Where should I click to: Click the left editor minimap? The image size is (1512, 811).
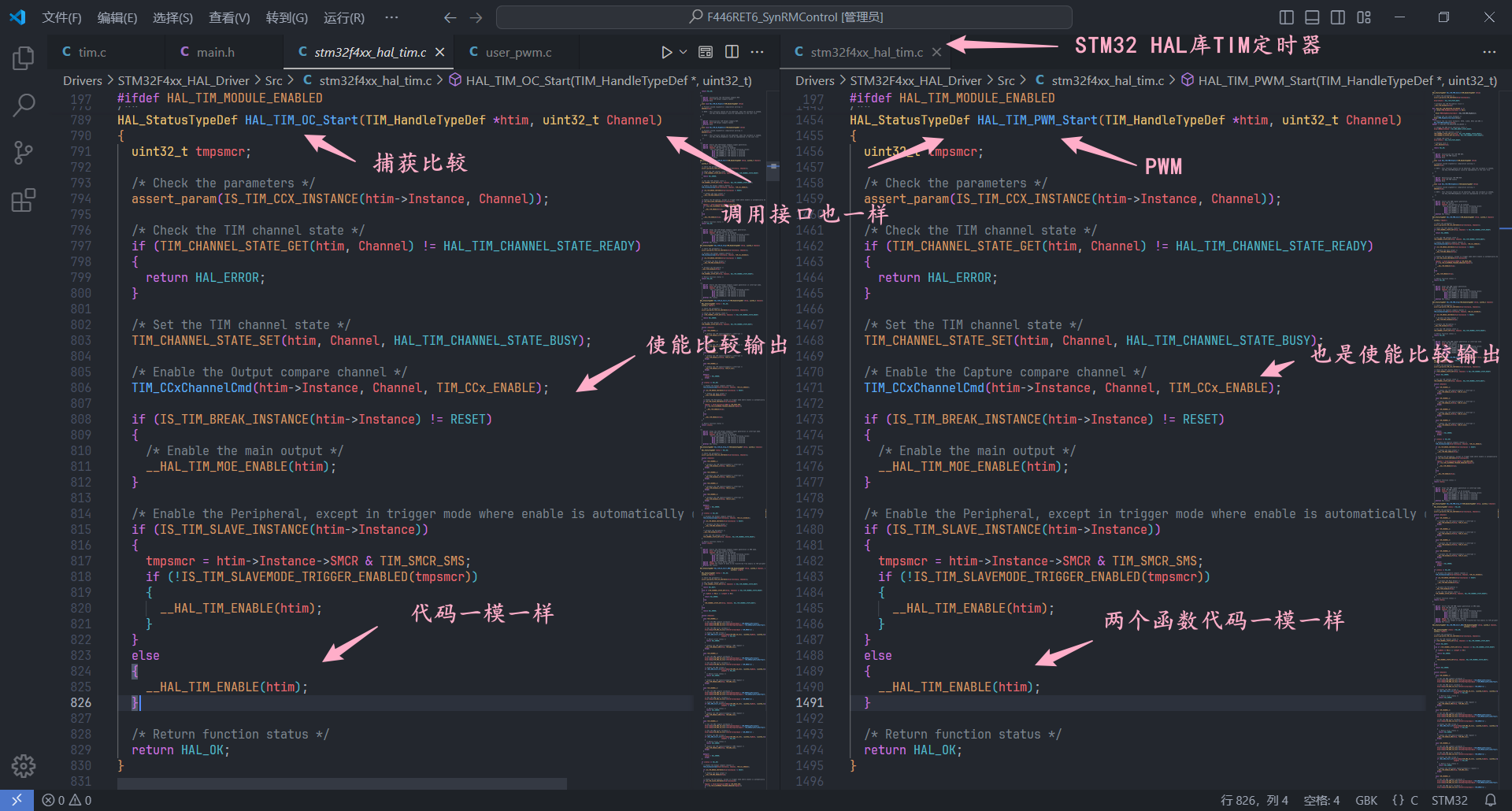tap(733, 441)
